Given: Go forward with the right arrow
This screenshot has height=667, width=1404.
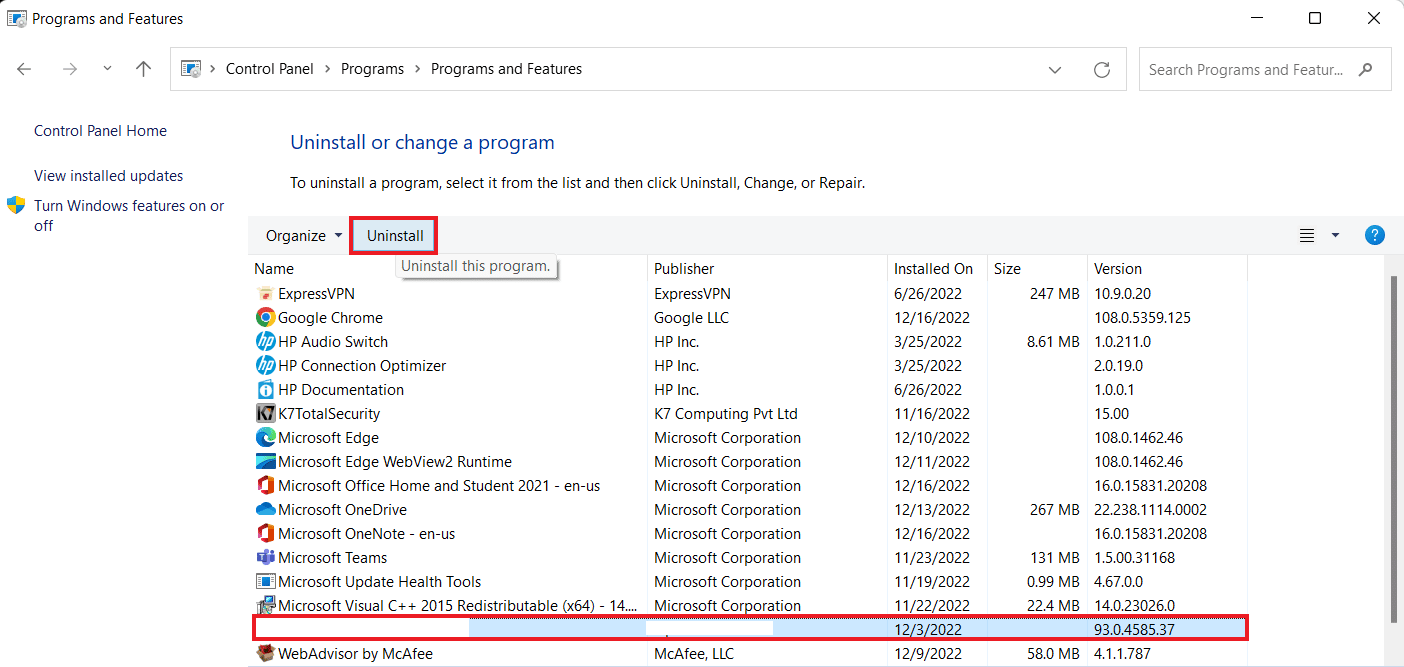Looking at the screenshot, I should pyautogui.click(x=69, y=69).
